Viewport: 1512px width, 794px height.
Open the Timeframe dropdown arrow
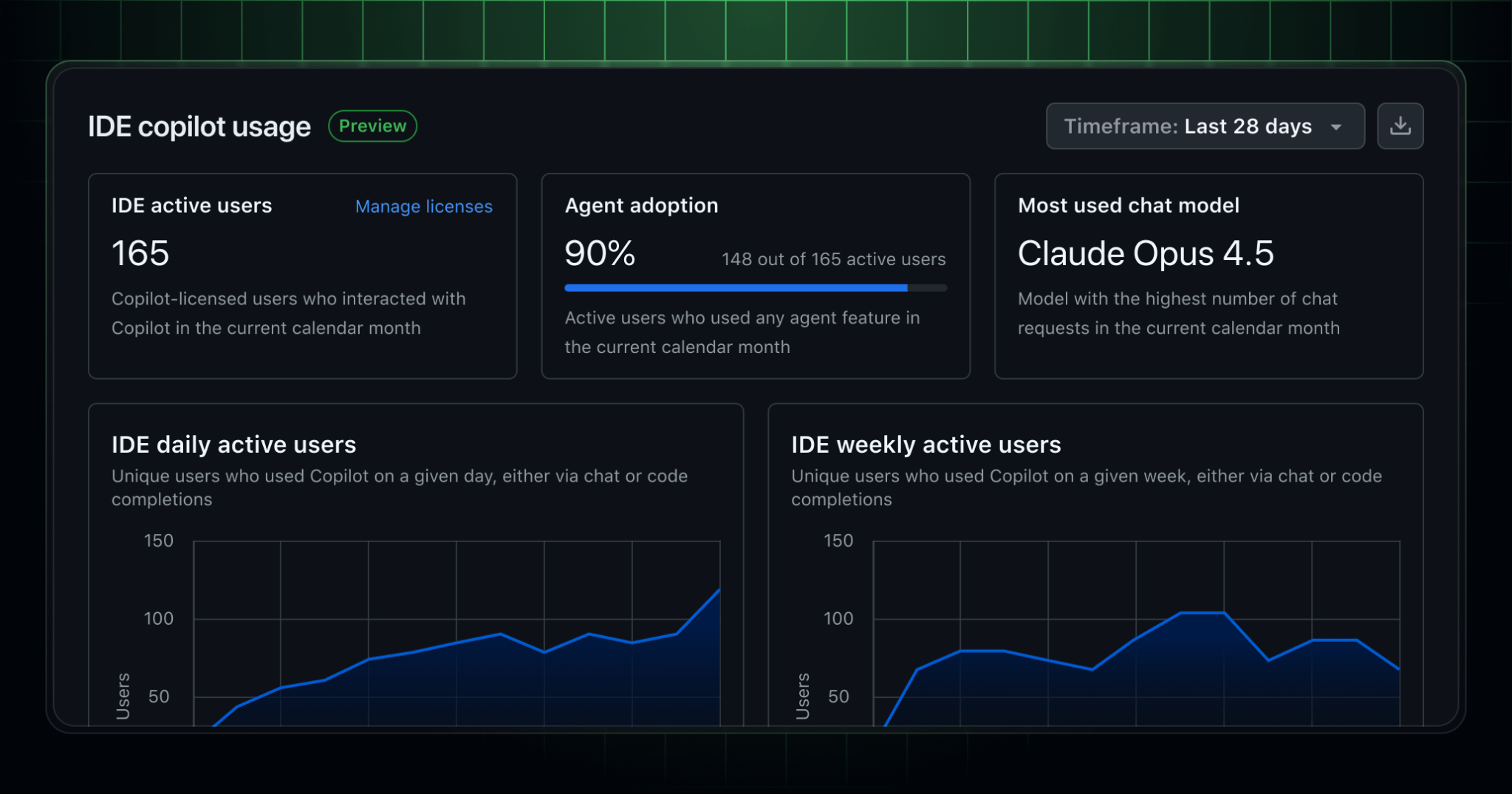1337,126
